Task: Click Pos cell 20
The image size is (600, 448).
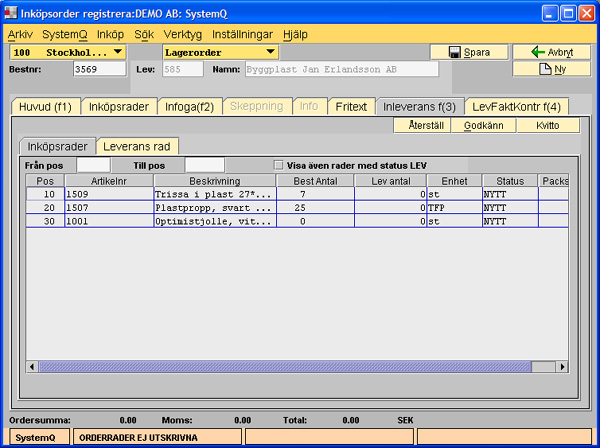Action: tap(46, 208)
